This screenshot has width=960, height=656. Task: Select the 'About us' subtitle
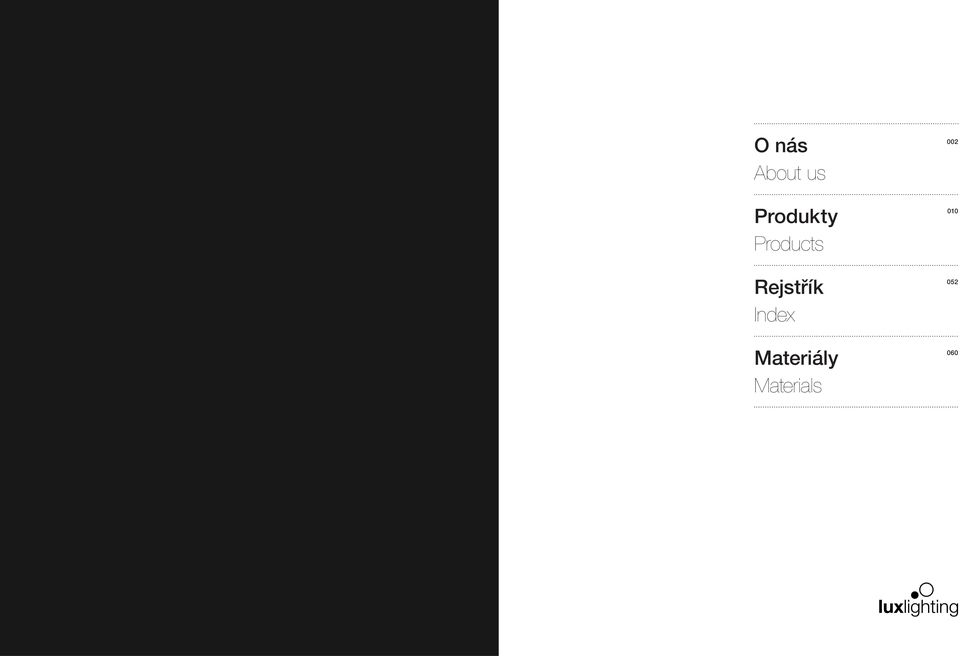[790, 173]
